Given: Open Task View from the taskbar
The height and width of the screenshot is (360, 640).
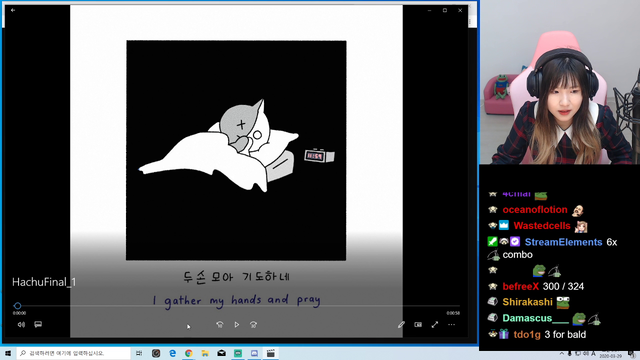Looking at the screenshot, I should (x=139, y=353).
